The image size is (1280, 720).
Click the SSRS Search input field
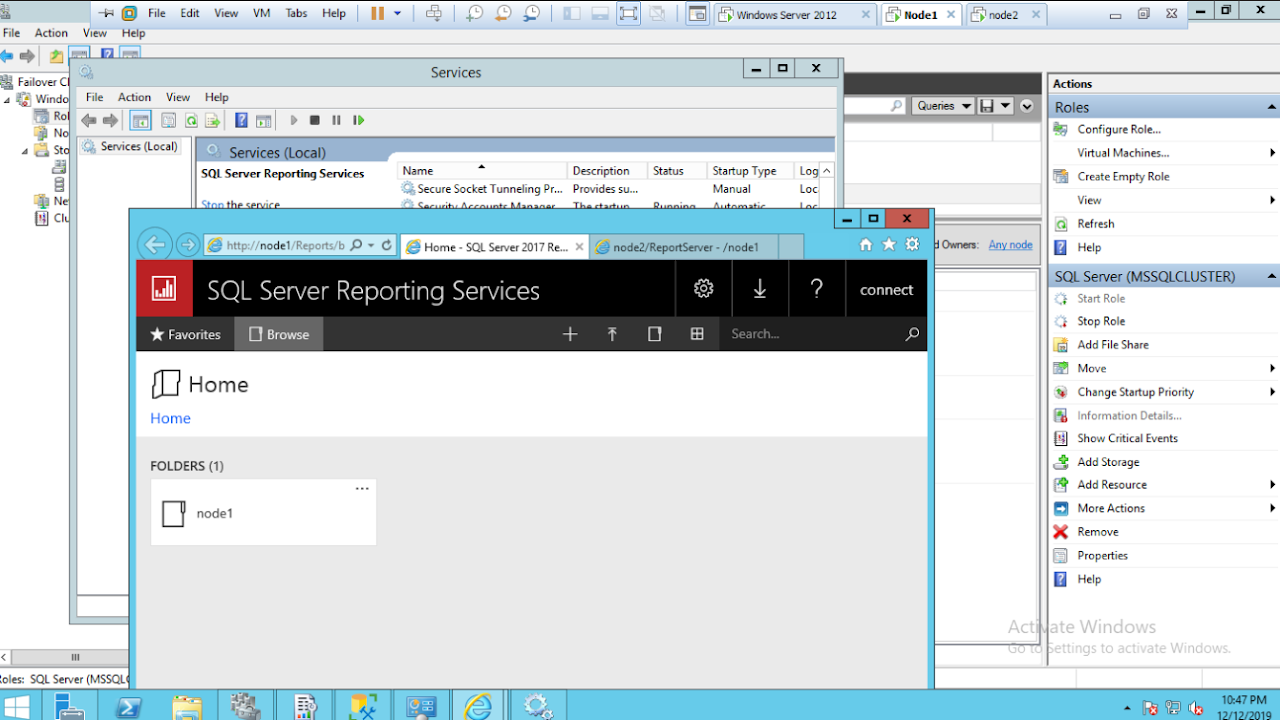(x=812, y=334)
